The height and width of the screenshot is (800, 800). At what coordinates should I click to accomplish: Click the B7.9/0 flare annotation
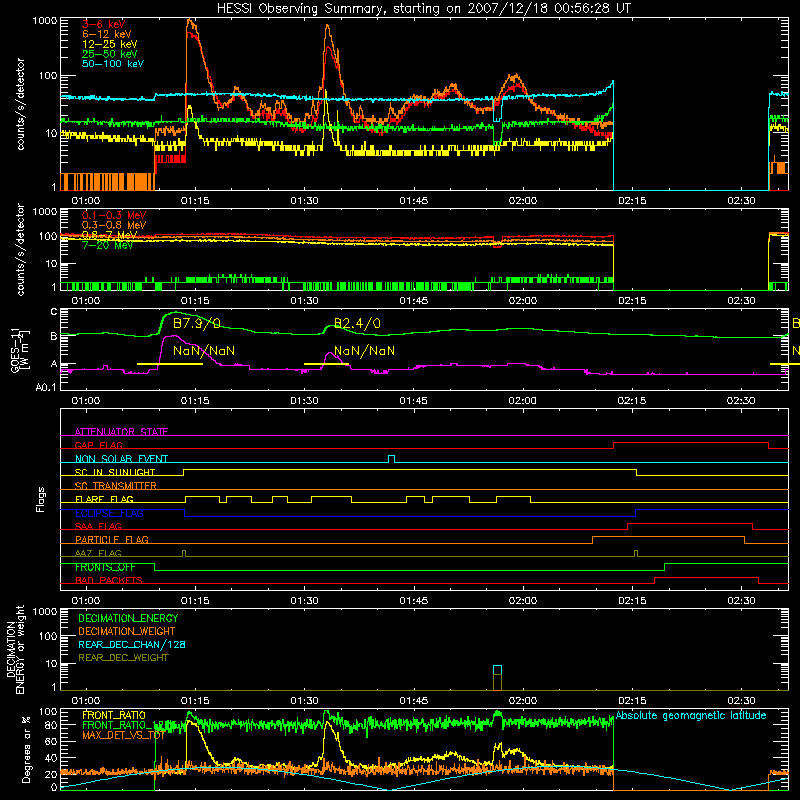click(197, 323)
